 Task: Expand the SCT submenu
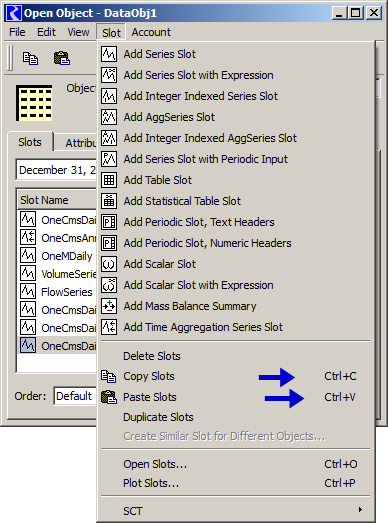point(237,511)
